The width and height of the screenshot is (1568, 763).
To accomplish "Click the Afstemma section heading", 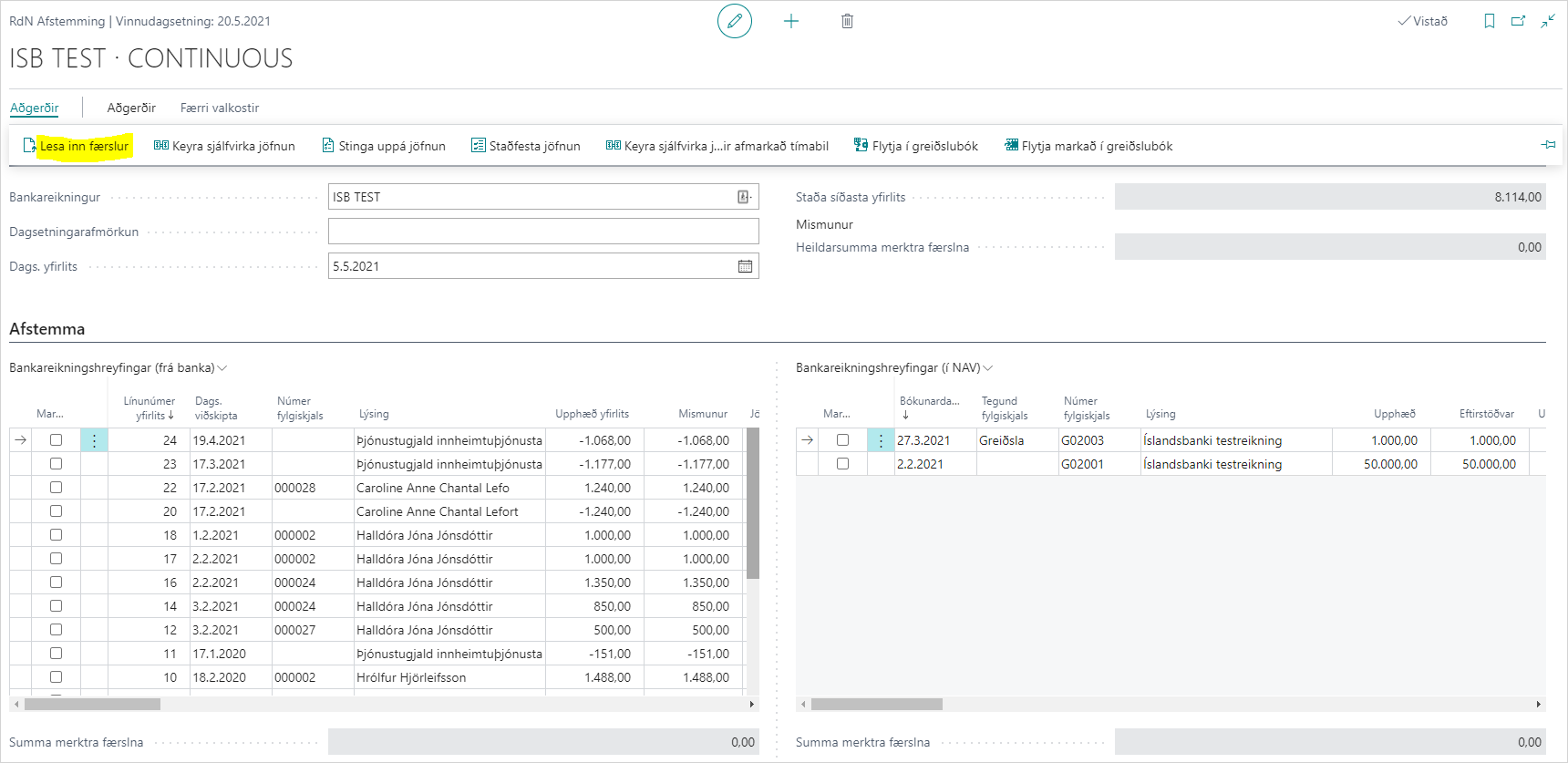I will click(46, 329).
